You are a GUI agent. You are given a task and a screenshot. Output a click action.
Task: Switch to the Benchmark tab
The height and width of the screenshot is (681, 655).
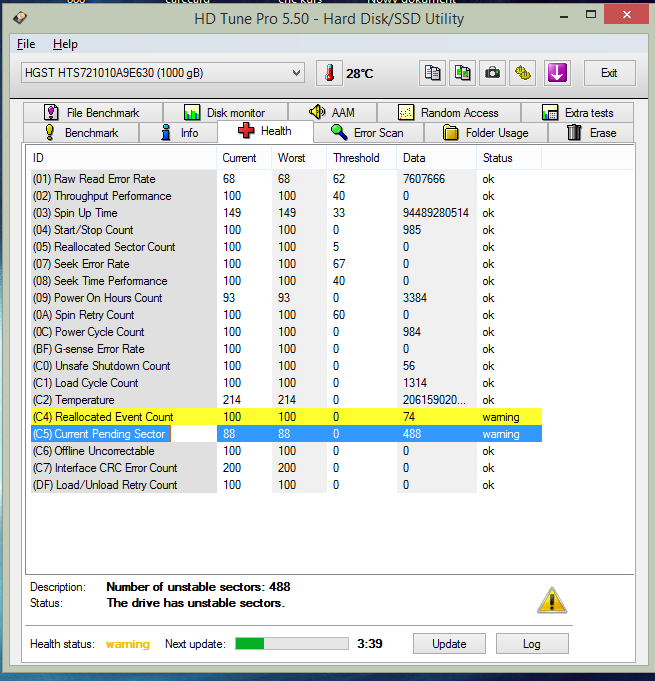pos(81,132)
